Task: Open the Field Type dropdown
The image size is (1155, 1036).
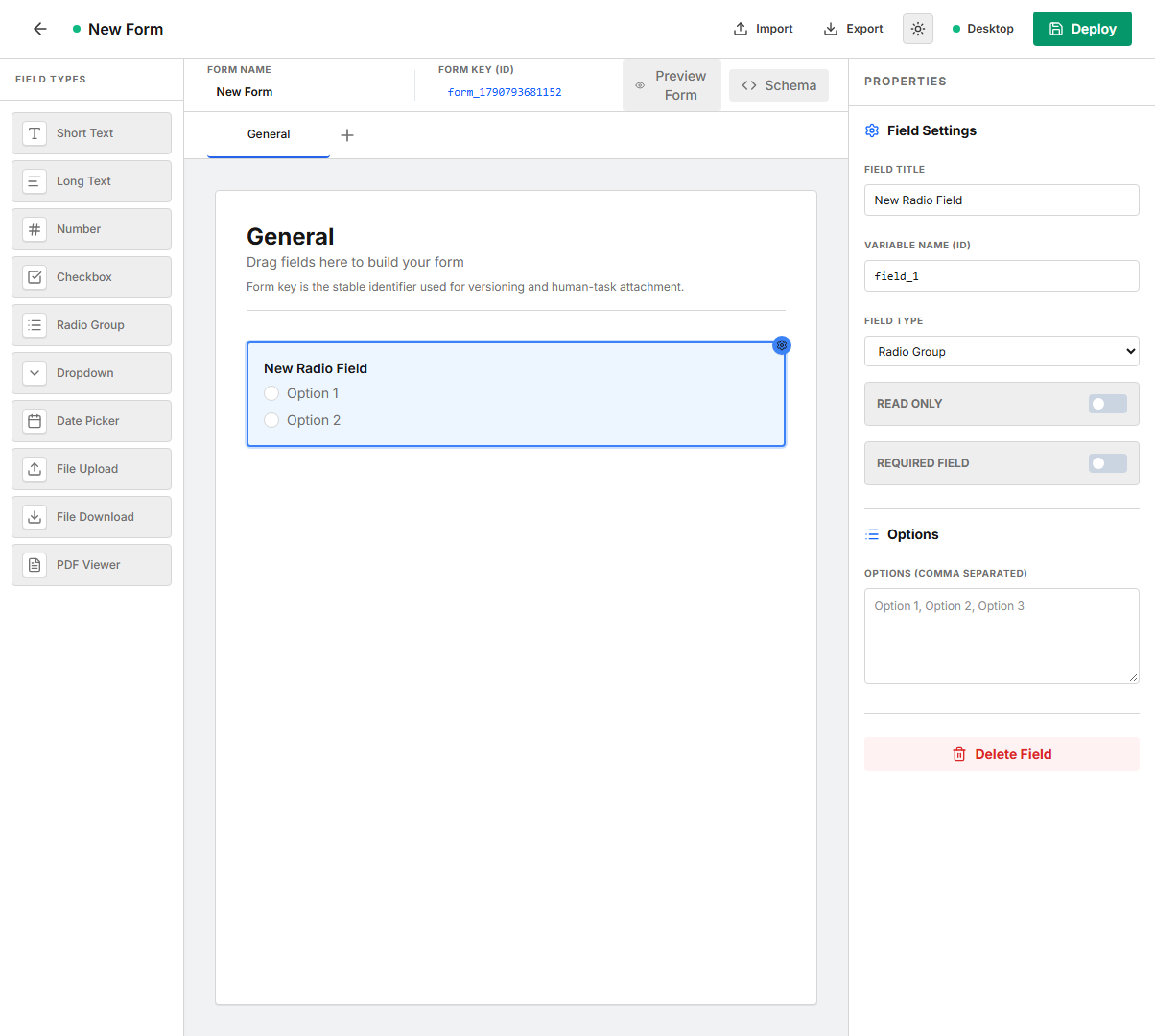Action: (1002, 351)
